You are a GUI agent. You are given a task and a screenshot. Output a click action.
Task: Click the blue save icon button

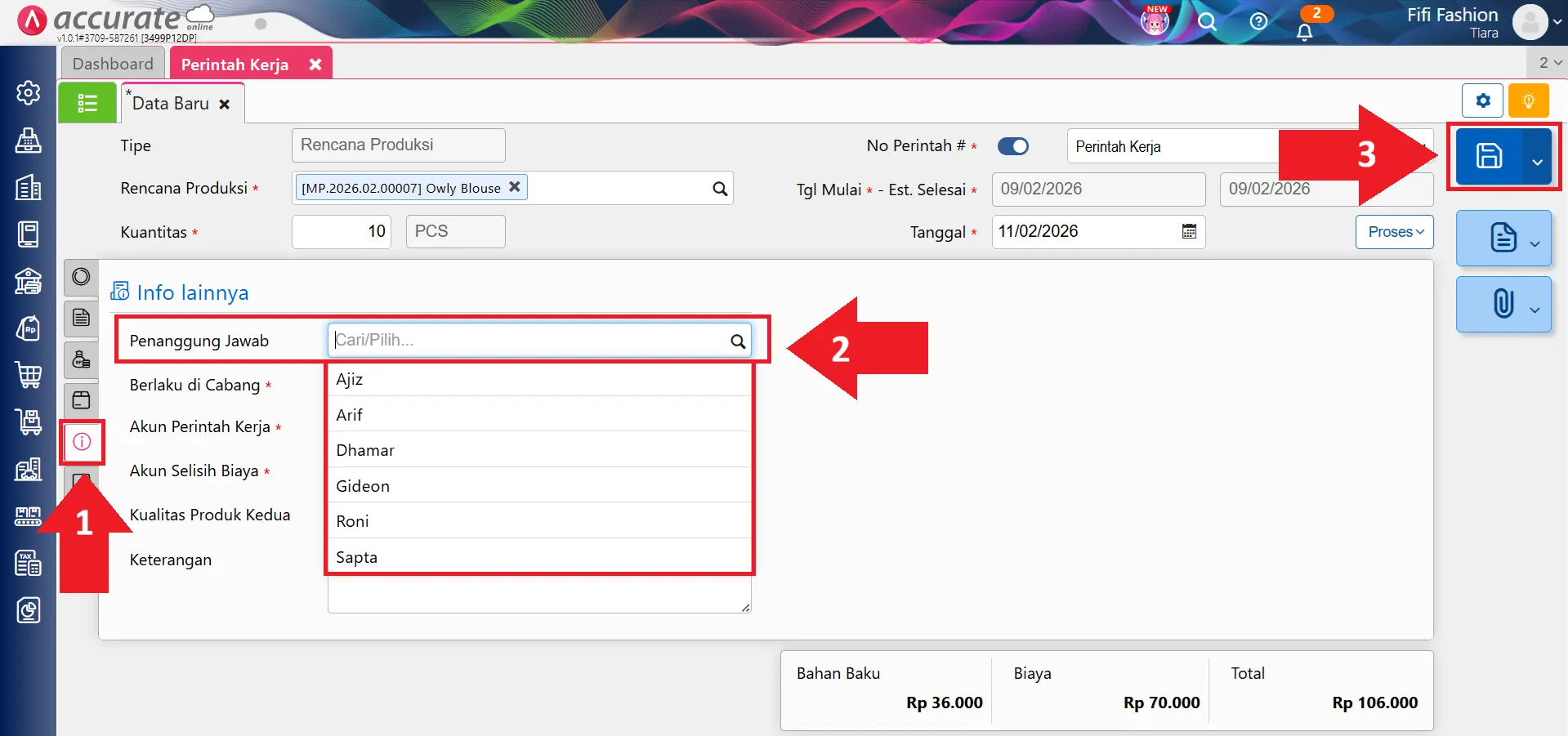(1488, 156)
